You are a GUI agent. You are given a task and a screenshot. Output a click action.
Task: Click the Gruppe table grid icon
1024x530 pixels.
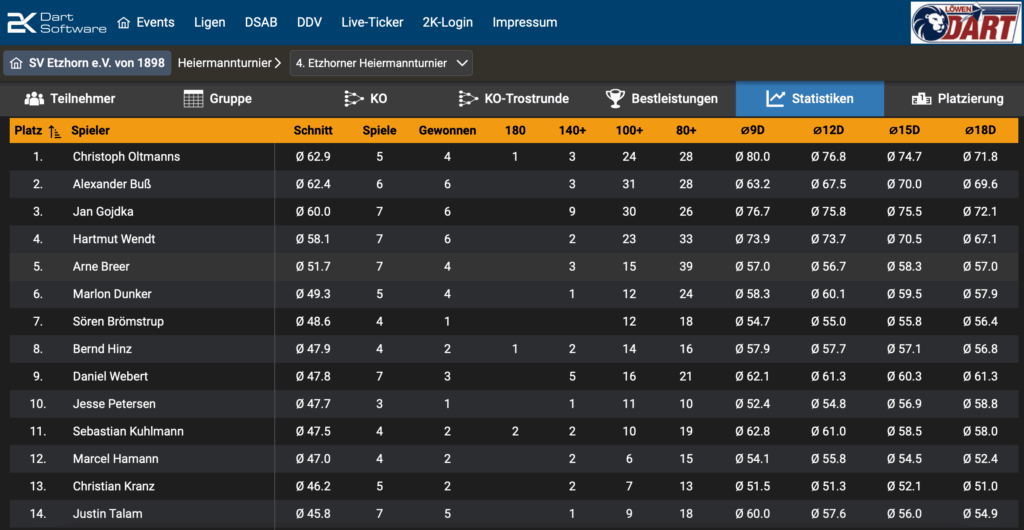[x=194, y=99]
